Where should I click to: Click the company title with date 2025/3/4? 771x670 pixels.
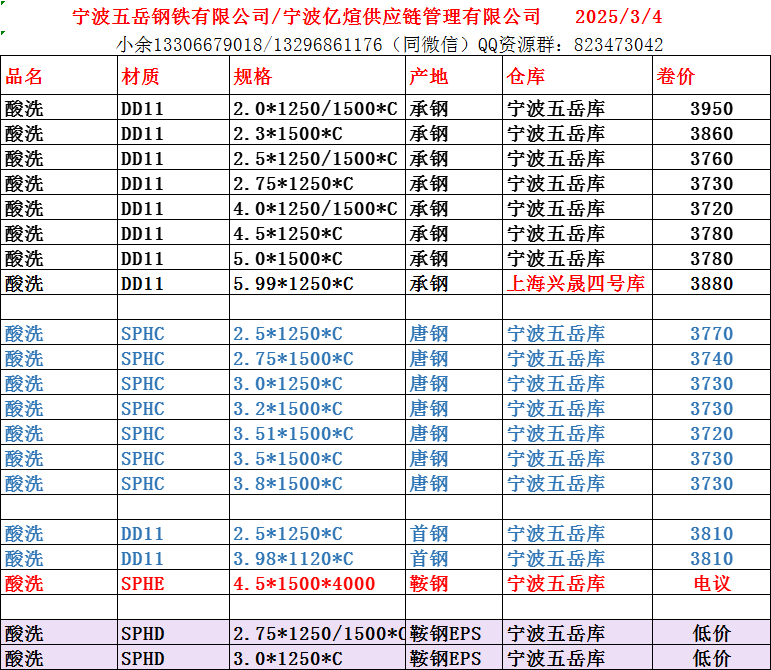pos(367,17)
